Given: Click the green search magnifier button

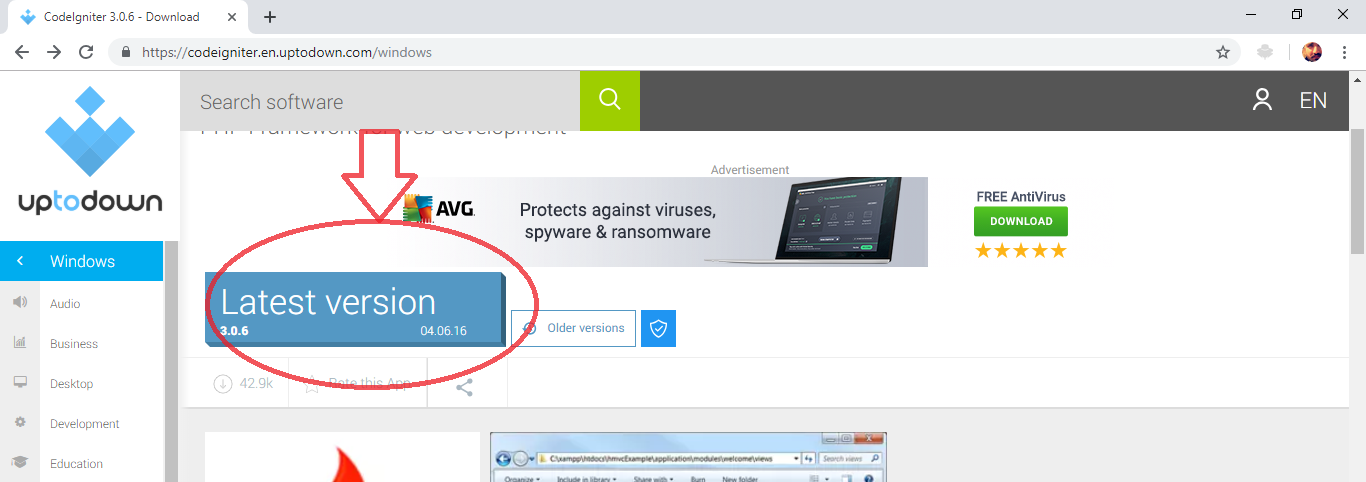Looking at the screenshot, I should pyautogui.click(x=610, y=100).
